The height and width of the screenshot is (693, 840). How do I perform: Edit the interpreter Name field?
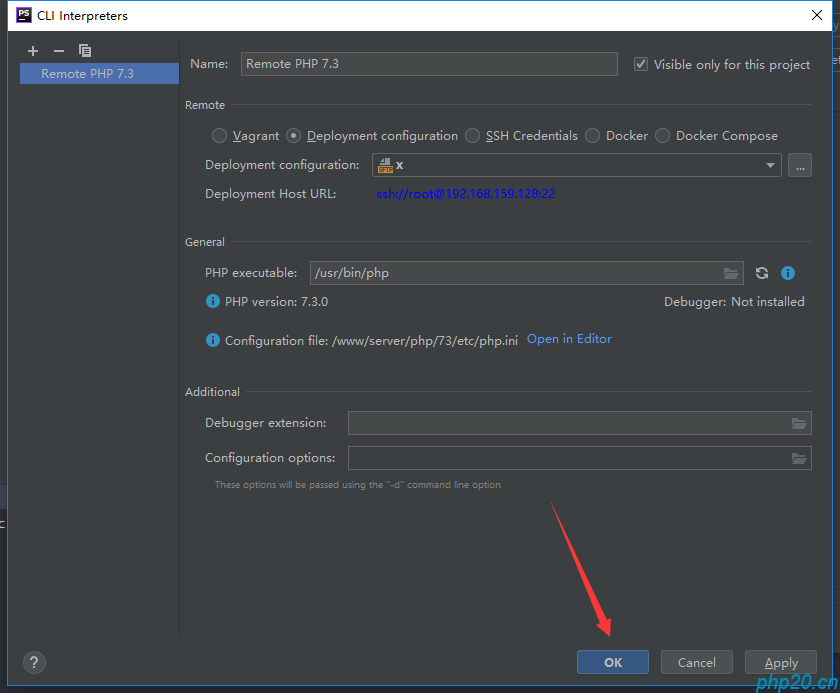pos(429,64)
